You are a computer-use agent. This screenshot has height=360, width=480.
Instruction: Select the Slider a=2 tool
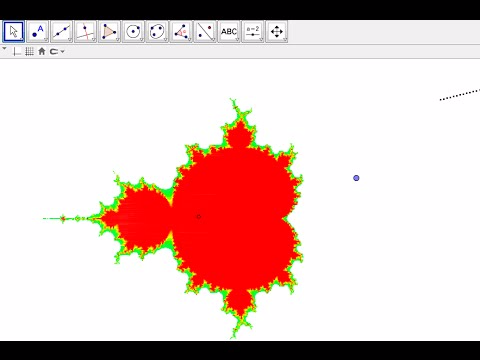[x=253, y=32]
